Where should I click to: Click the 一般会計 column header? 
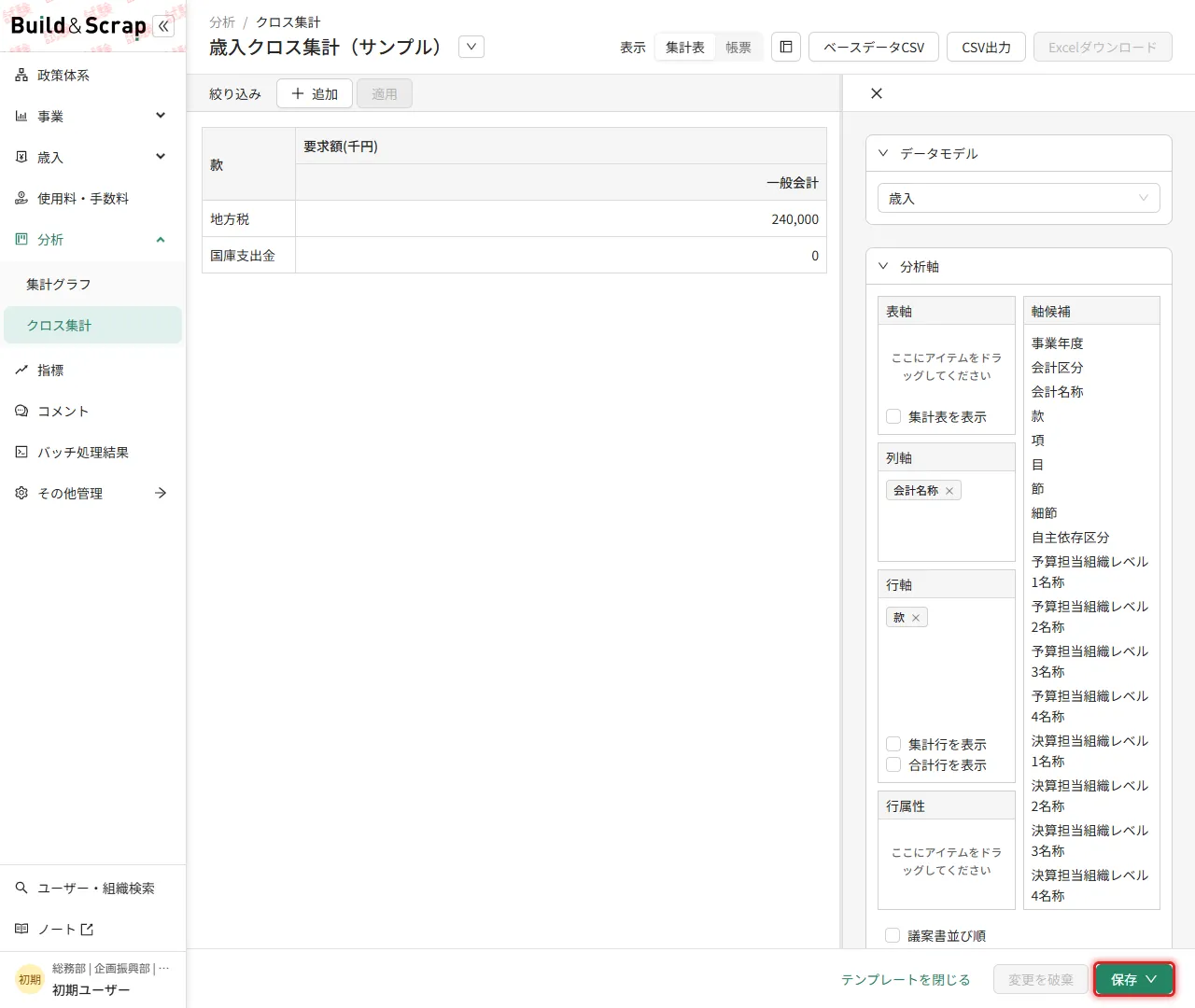click(x=561, y=183)
